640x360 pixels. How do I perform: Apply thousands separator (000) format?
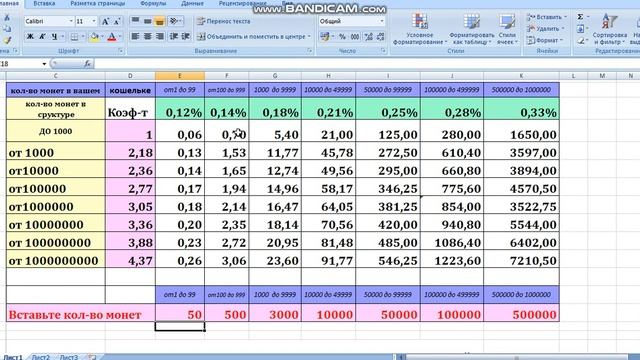(x=355, y=37)
